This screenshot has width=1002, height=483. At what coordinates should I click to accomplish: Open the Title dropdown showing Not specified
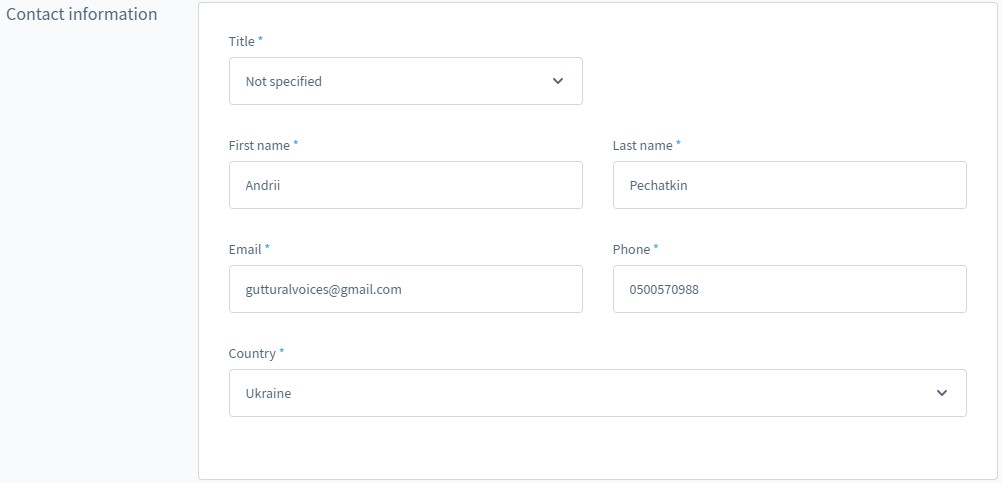pyautogui.click(x=405, y=81)
